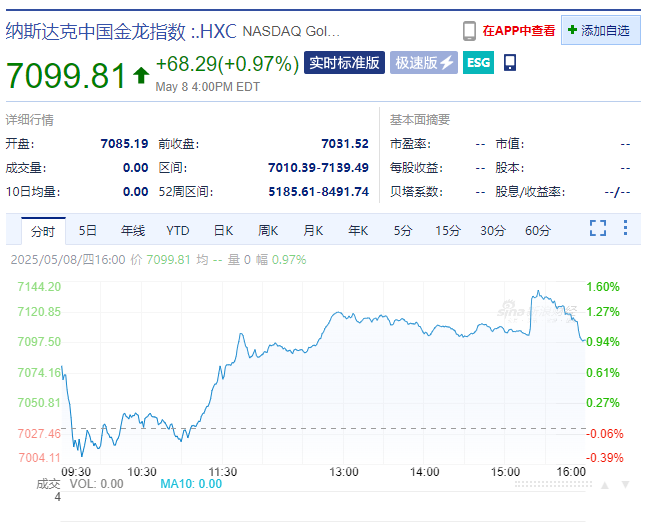Click the 13:00 time axis label

(x=344, y=472)
